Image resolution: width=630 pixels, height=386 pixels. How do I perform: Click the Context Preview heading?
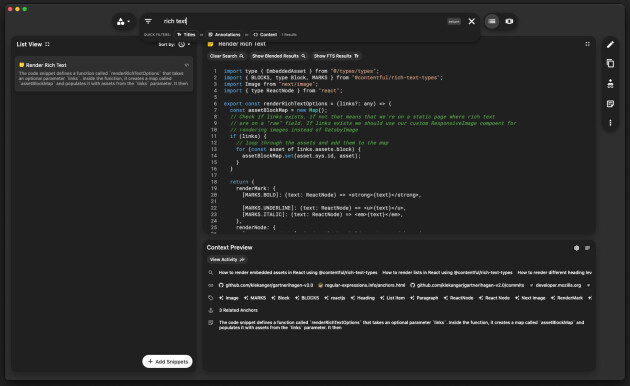click(229, 247)
